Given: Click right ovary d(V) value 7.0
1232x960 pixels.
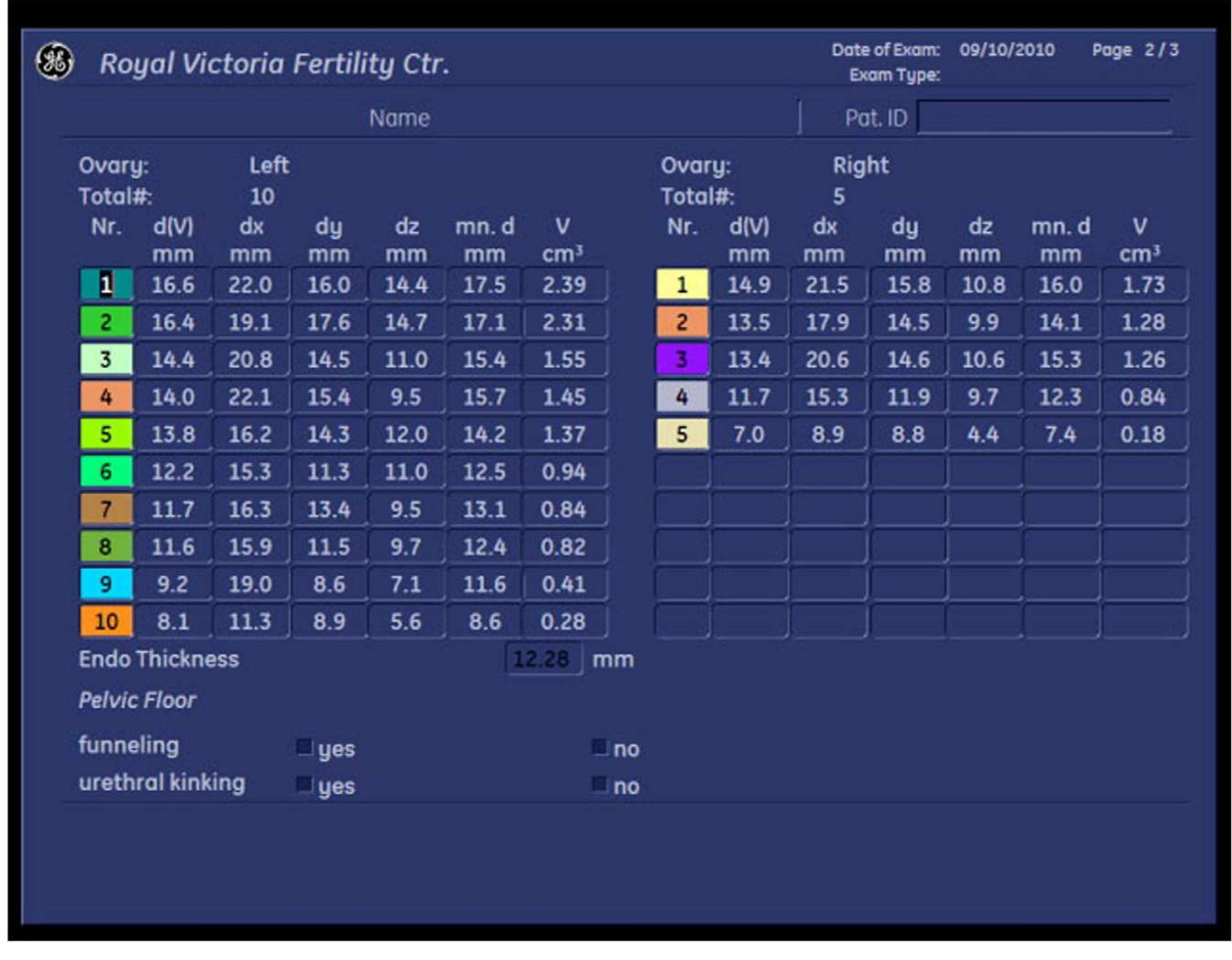Looking at the screenshot, I should 749,434.
